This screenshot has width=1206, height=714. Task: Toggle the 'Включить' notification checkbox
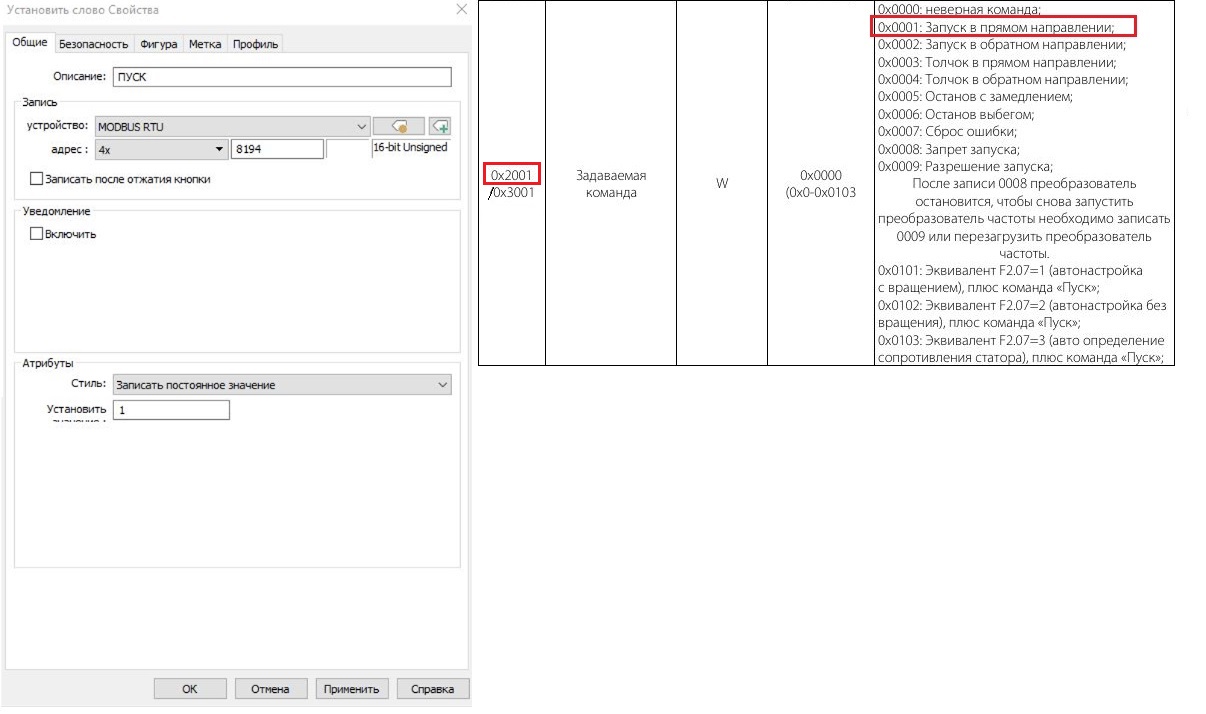[x=38, y=234]
